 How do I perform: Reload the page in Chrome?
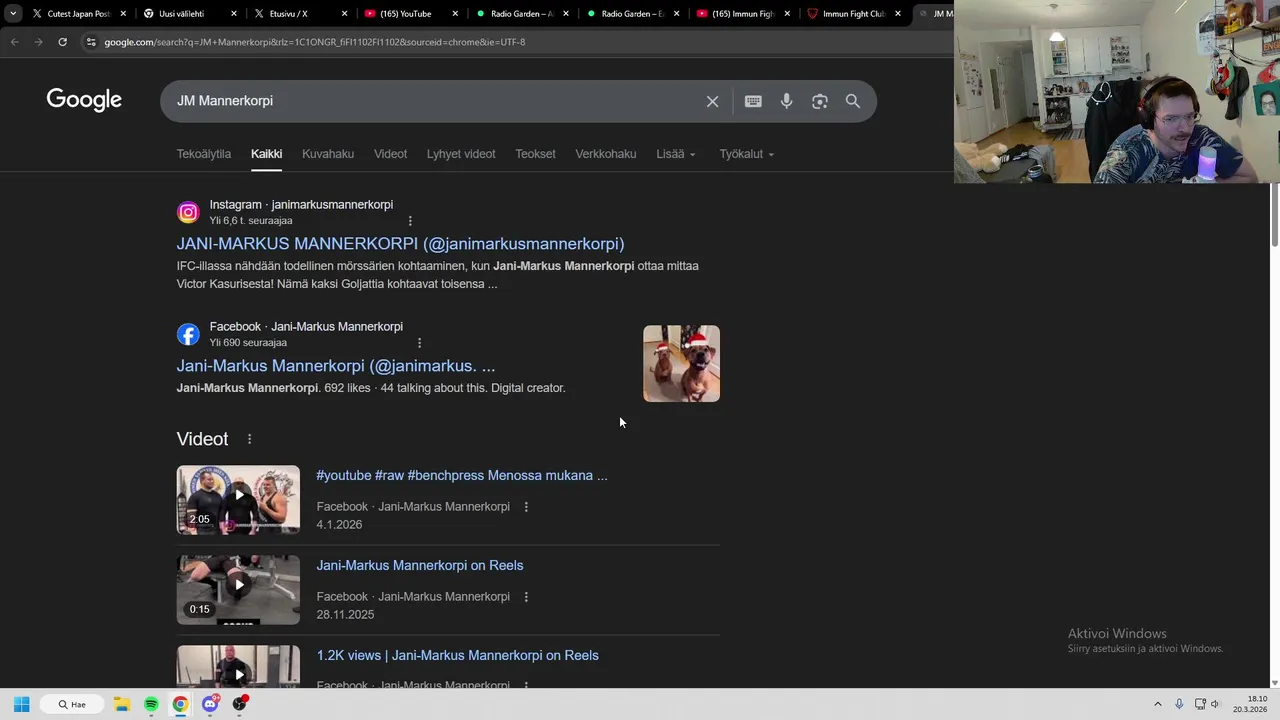tap(62, 42)
